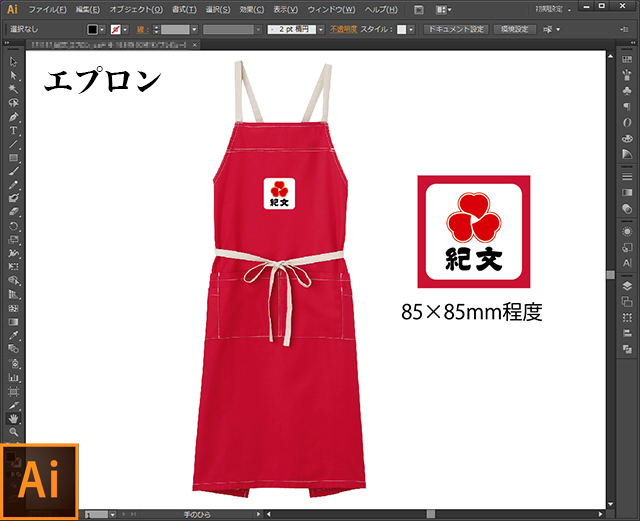Select the Selection tool (black arrow)
Viewport: 640px width, 521px height.
13,62
